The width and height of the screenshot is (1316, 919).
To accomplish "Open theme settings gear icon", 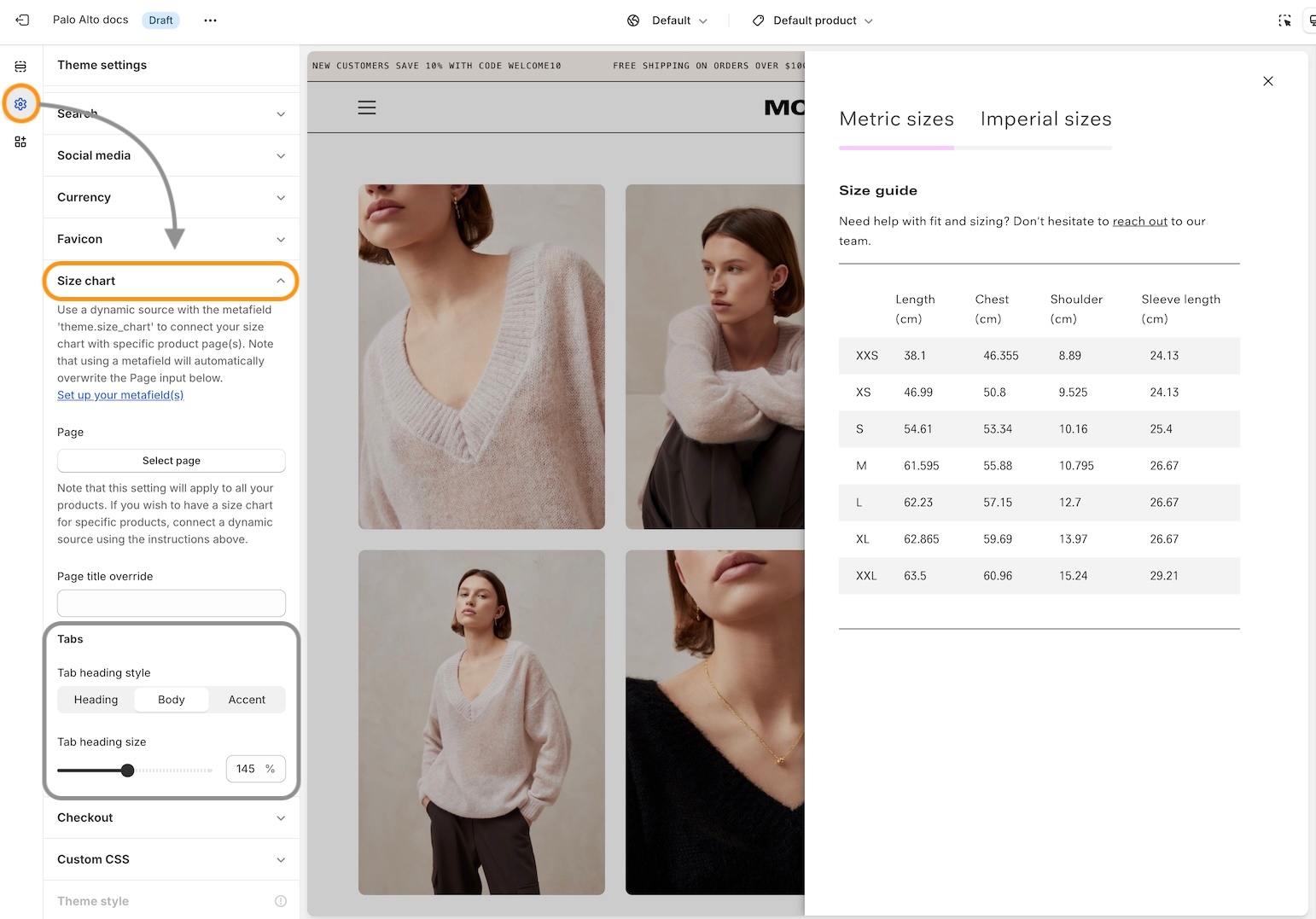I will click(20, 104).
